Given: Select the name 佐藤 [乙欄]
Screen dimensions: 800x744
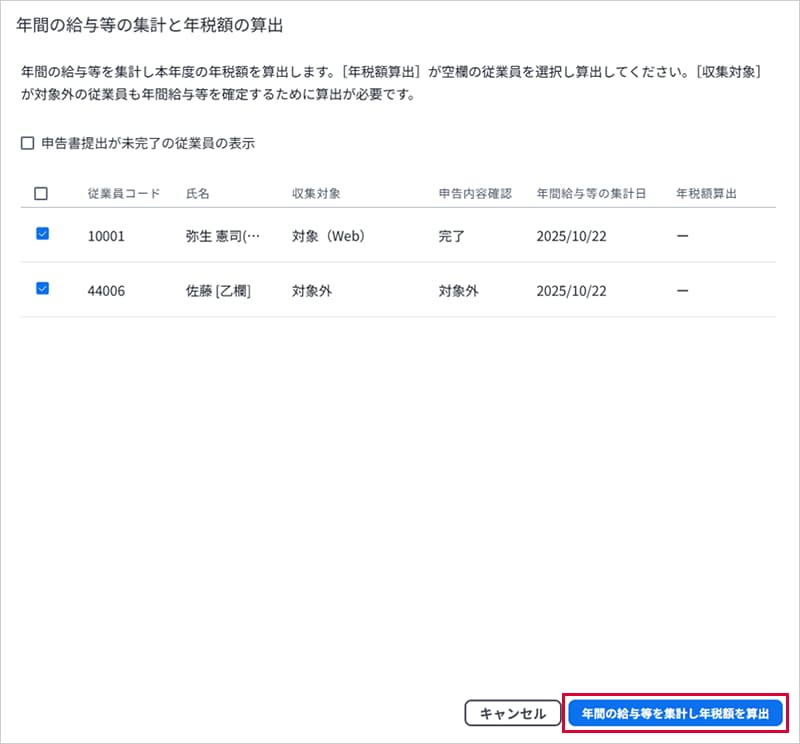Looking at the screenshot, I should (218, 291).
